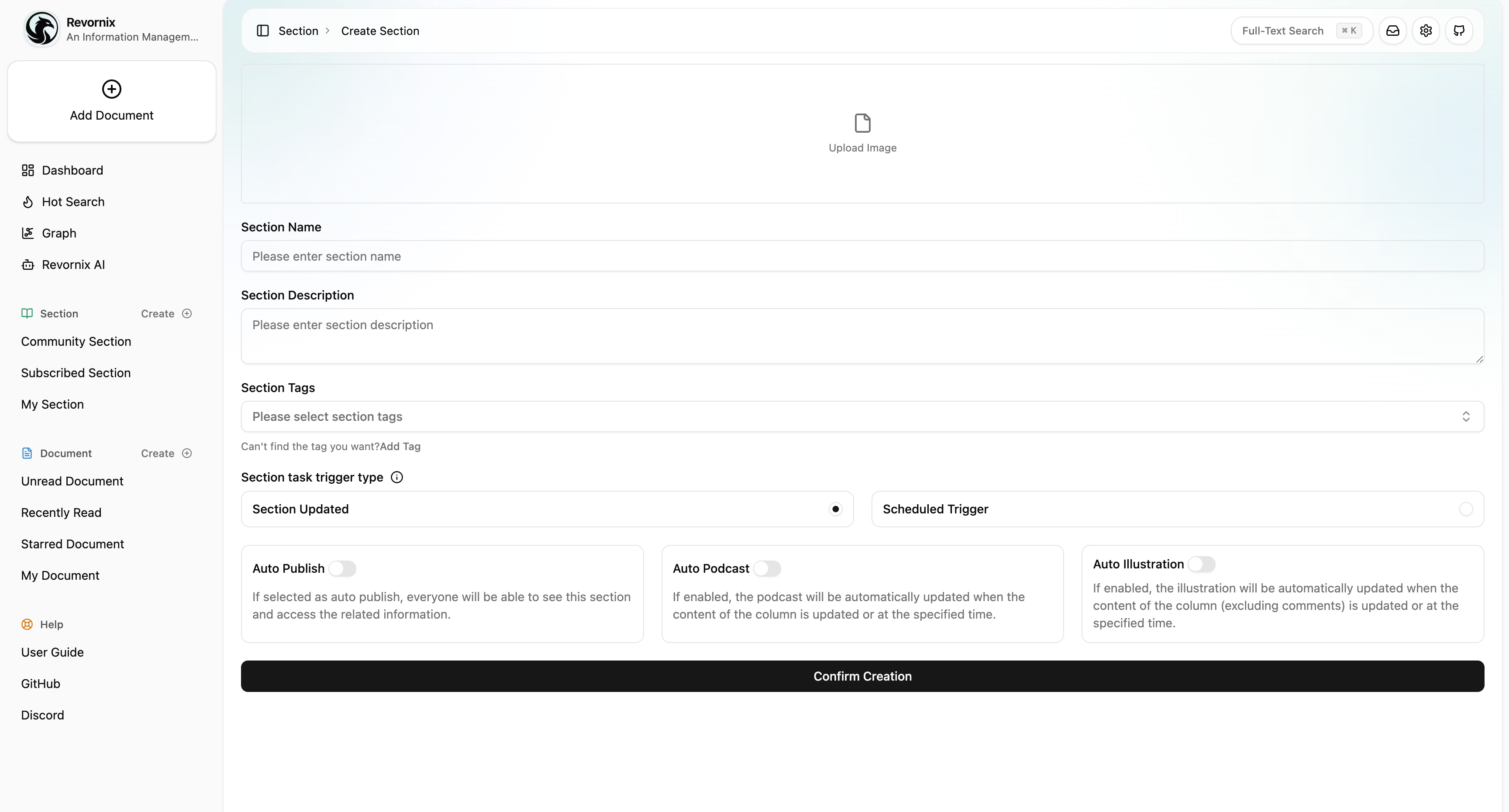Screen dimensions: 1509x812
Task: Select the Scheduled Trigger radio option
Action: click(x=1466, y=509)
